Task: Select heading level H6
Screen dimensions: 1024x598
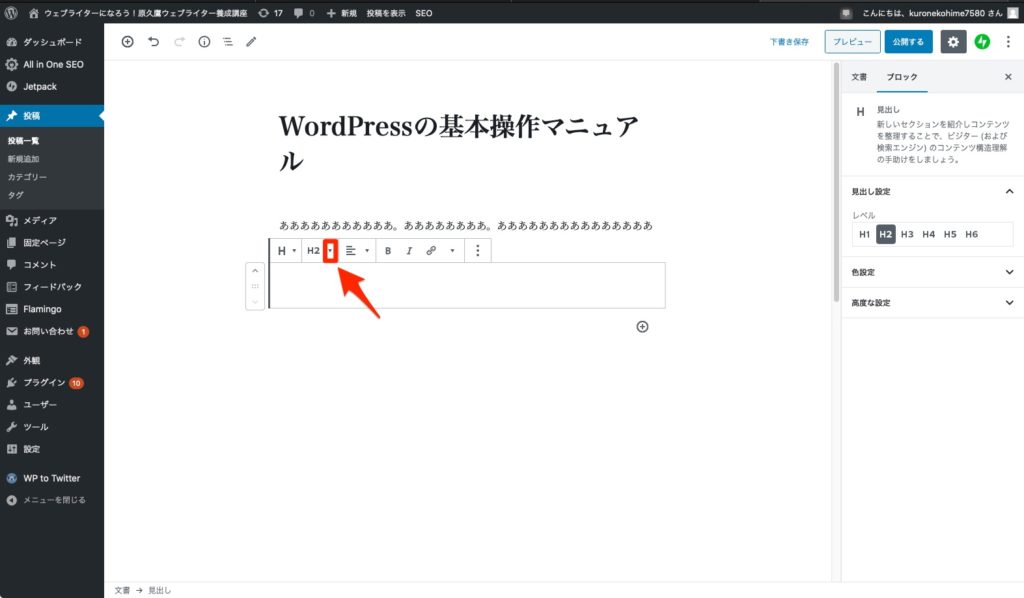Action: click(972, 234)
